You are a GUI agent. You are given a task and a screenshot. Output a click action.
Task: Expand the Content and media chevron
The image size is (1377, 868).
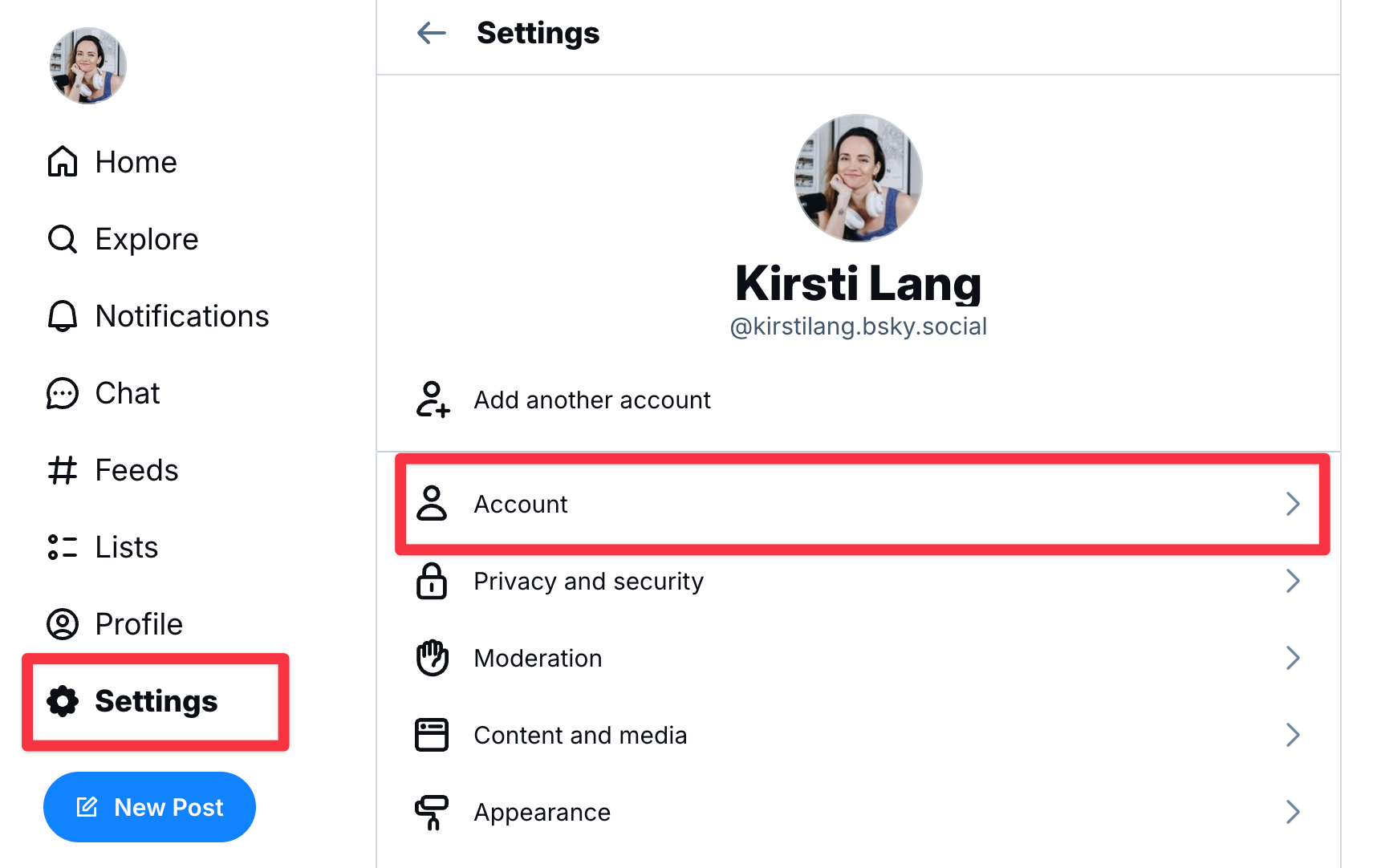point(1292,735)
